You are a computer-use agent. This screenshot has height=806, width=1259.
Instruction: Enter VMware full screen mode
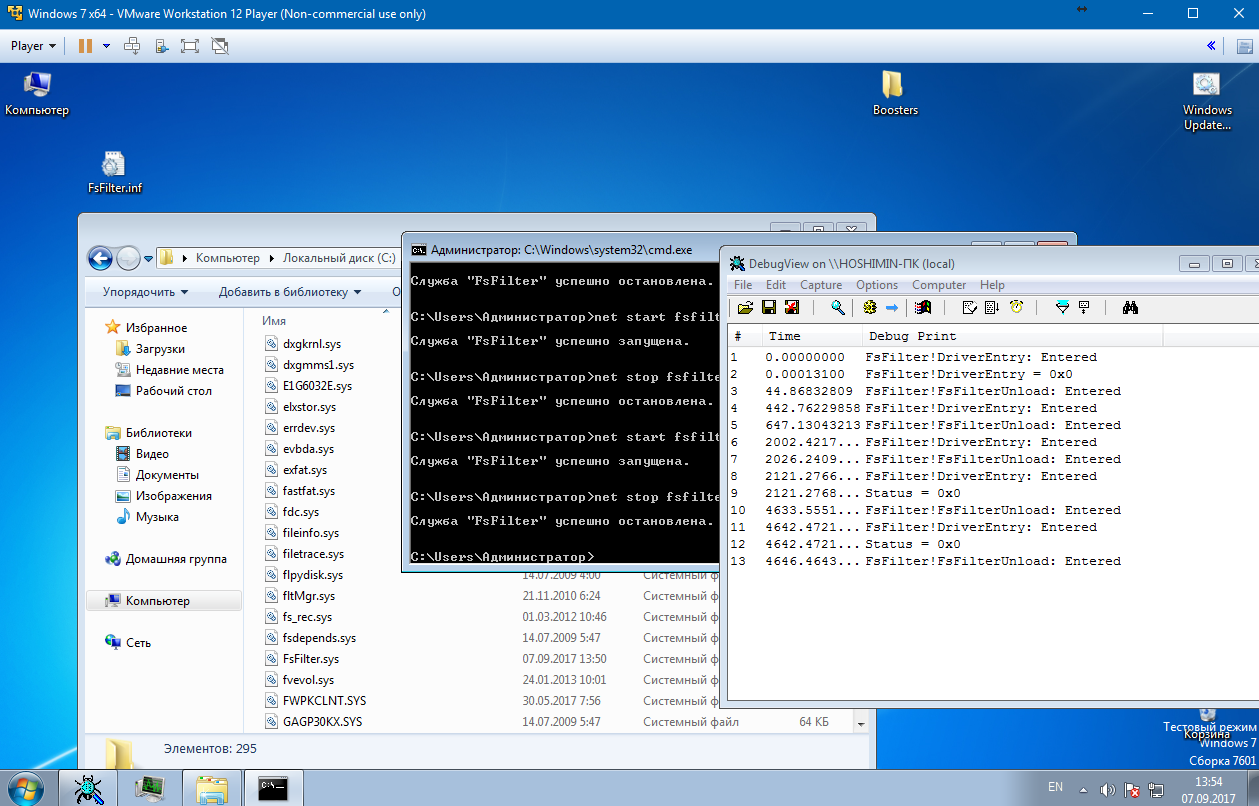190,46
